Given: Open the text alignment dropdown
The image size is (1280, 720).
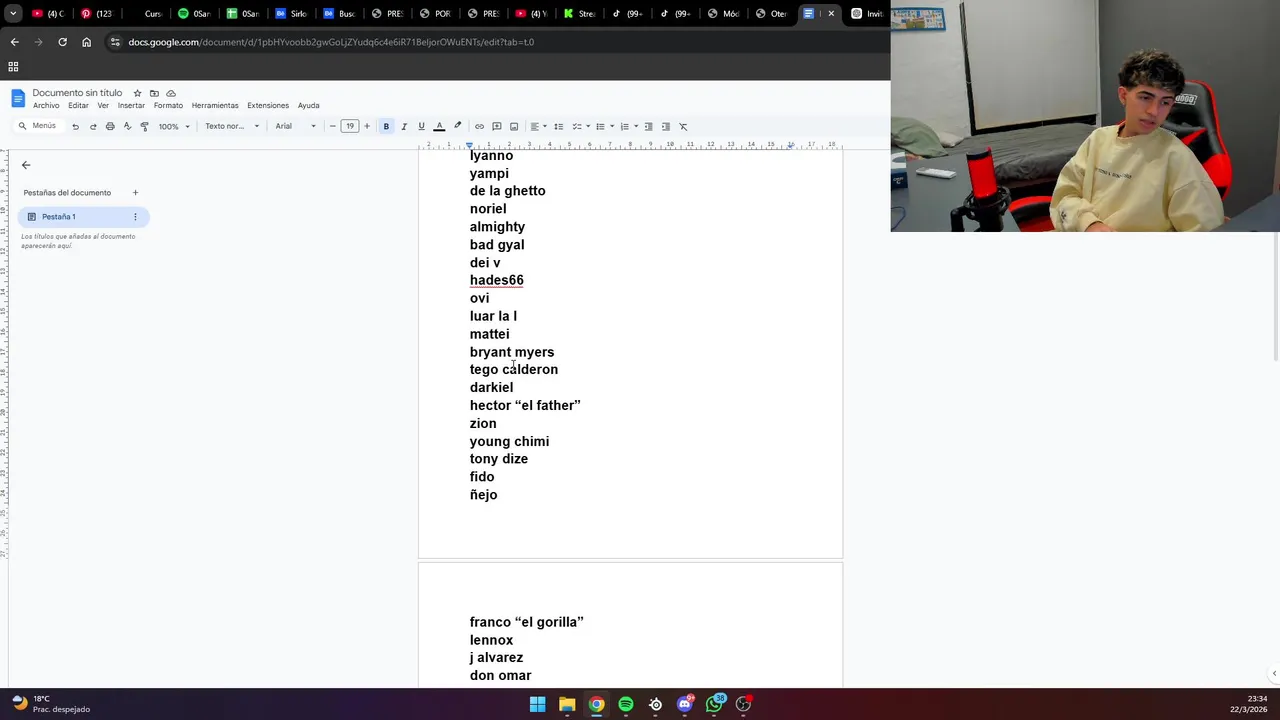Looking at the screenshot, I should 538,126.
